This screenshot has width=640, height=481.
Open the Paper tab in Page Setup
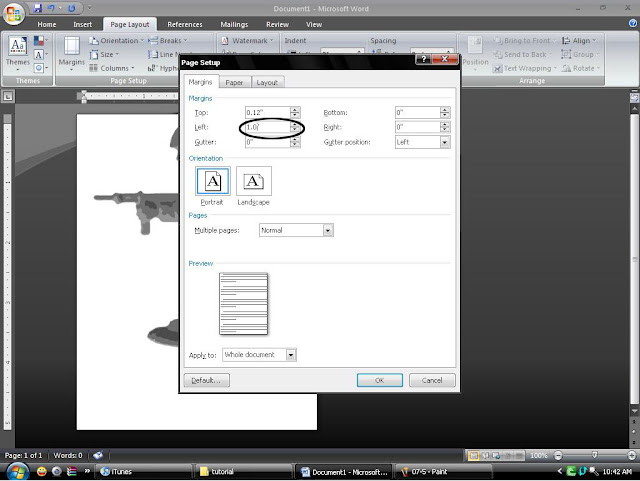coord(234,82)
